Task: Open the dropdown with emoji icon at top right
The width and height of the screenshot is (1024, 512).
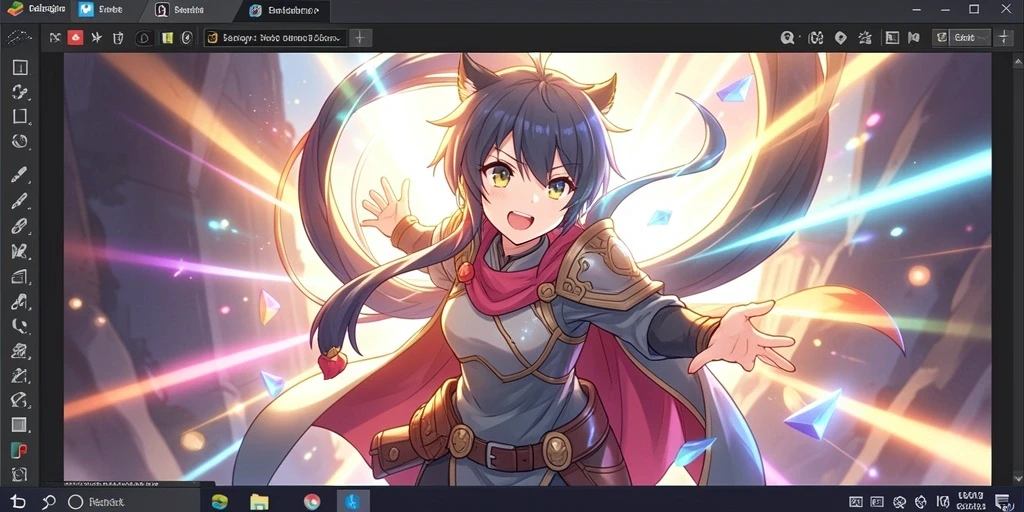Action: 961,38
